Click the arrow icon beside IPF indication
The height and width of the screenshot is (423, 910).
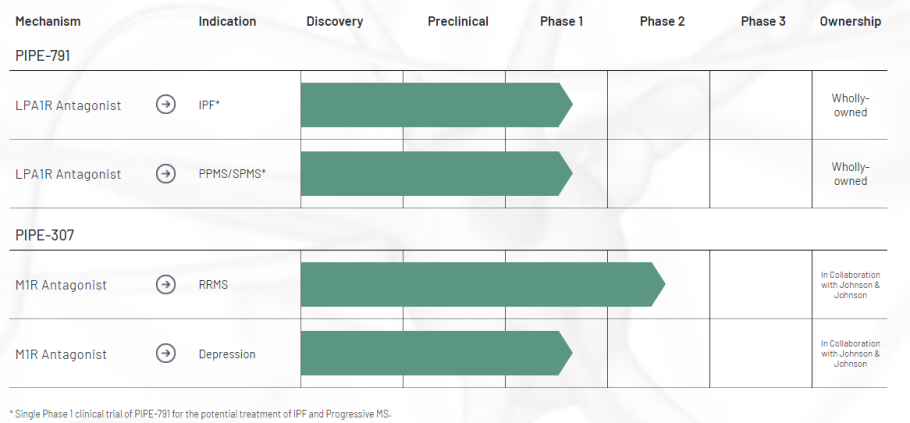pyautogui.click(x=166, y=105)
